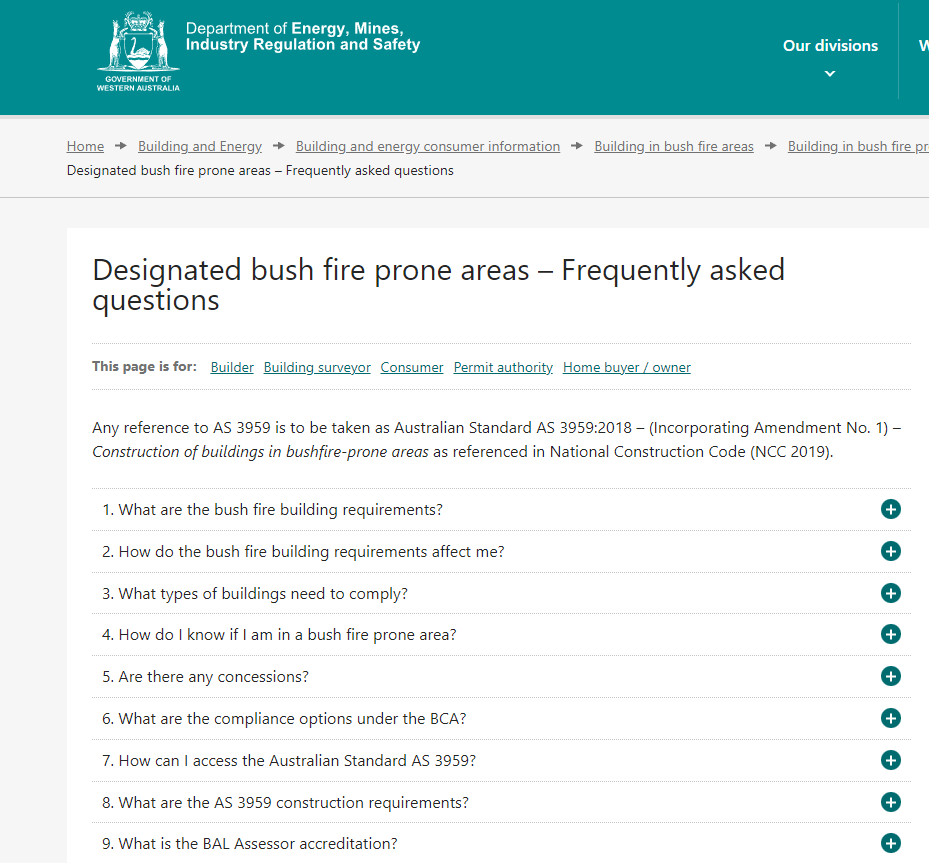929x863 pixels.
Task: Follow the Permit authority link
Action: (x=503, y=367)
